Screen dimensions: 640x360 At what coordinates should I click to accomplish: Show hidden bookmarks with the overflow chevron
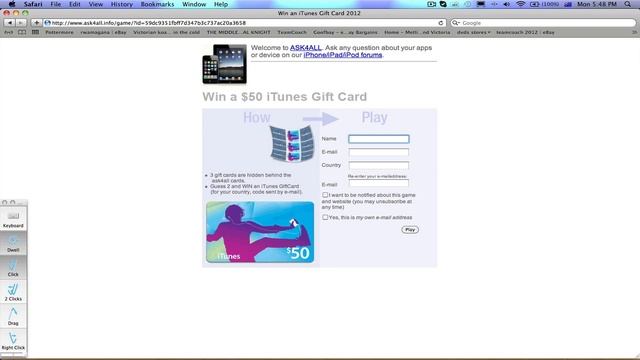point(634,32)
